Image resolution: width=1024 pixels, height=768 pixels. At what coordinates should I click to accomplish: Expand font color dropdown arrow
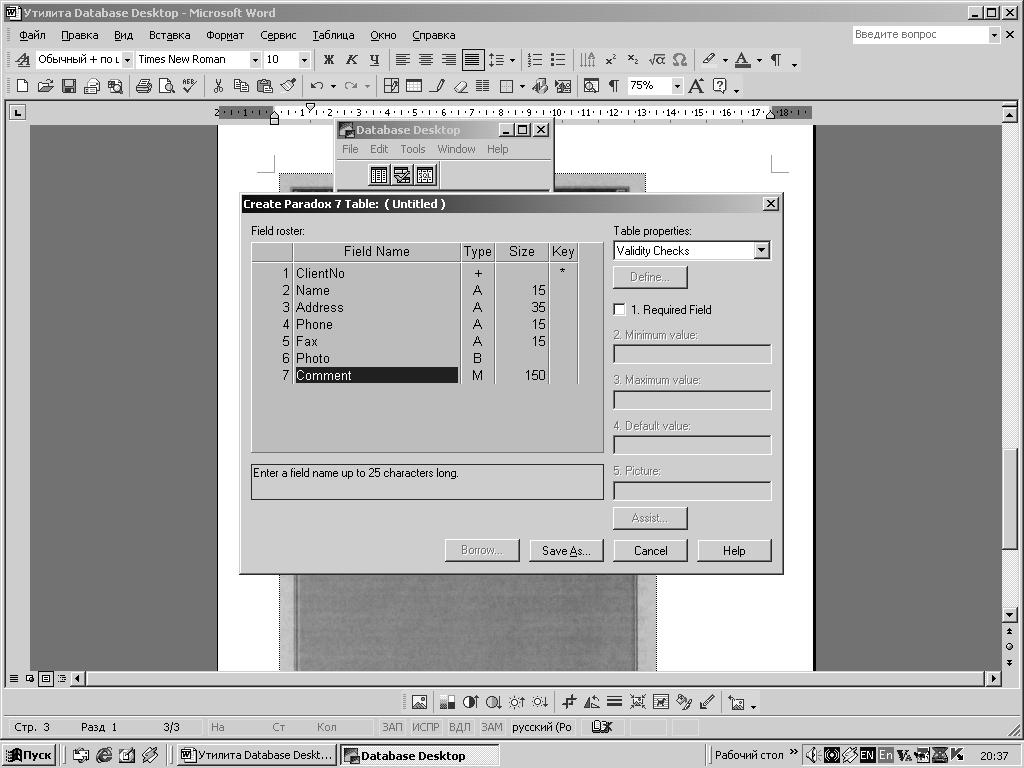pyautogui.click(x=759, y=59)
